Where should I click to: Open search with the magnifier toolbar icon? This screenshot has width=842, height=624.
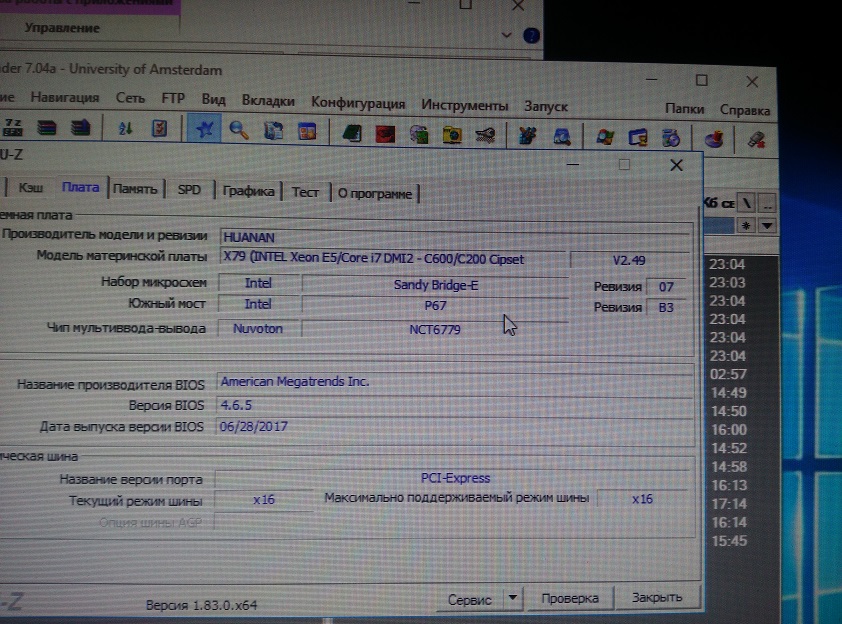238,130
